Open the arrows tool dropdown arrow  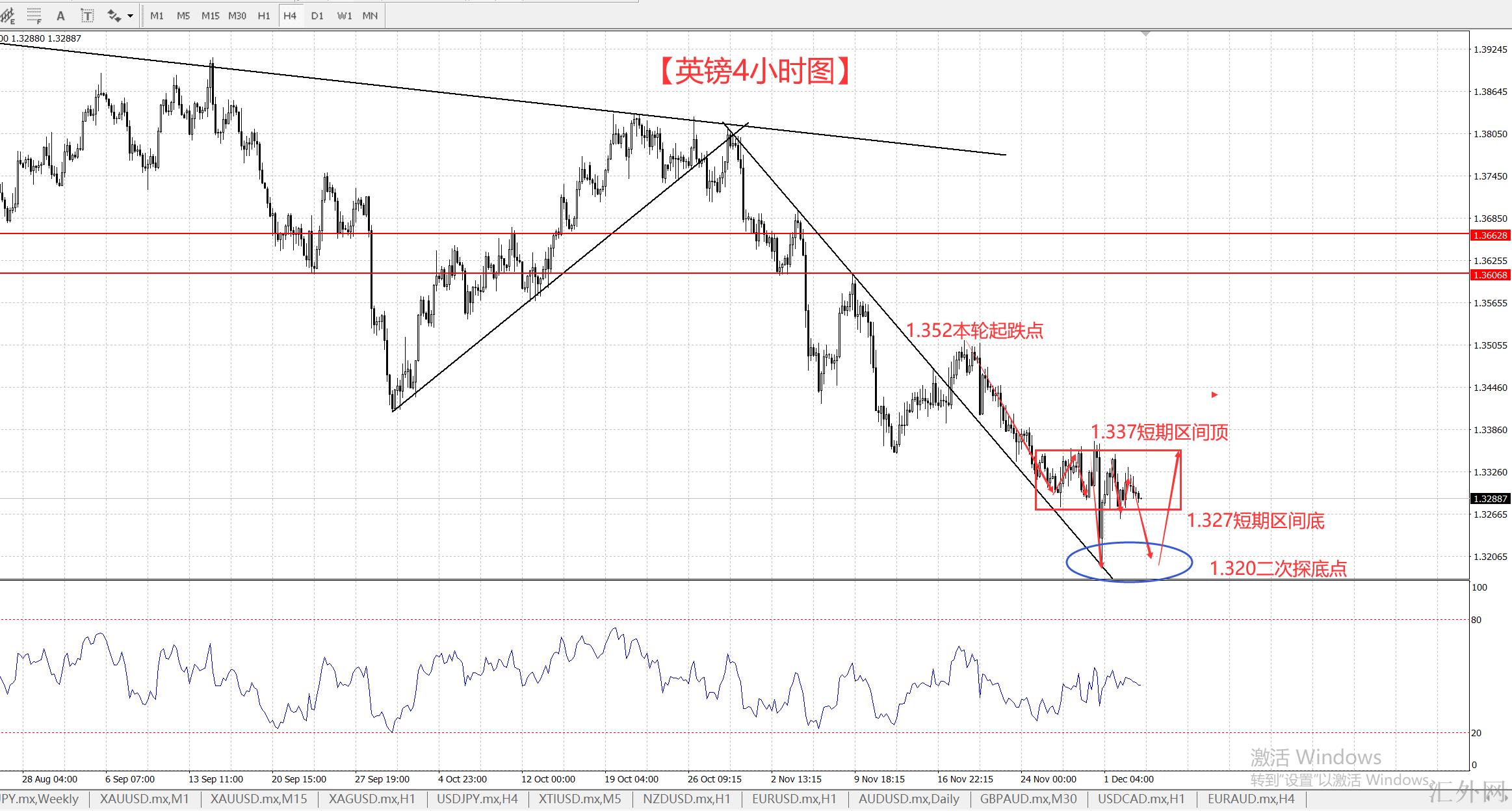[130, 16]
